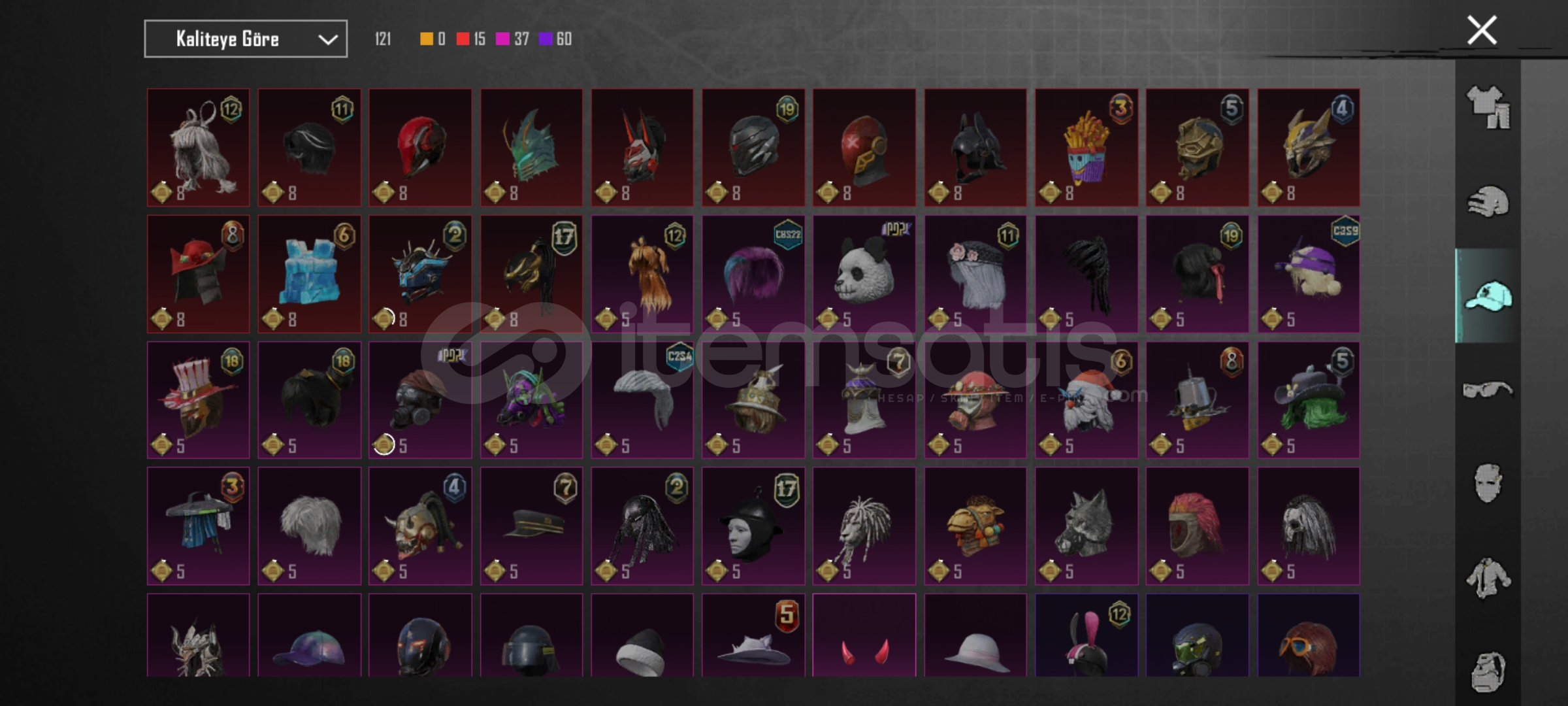Click the dropdown chevron arrow
Viewport: 1568px width, 706px height.
point(328,40)
